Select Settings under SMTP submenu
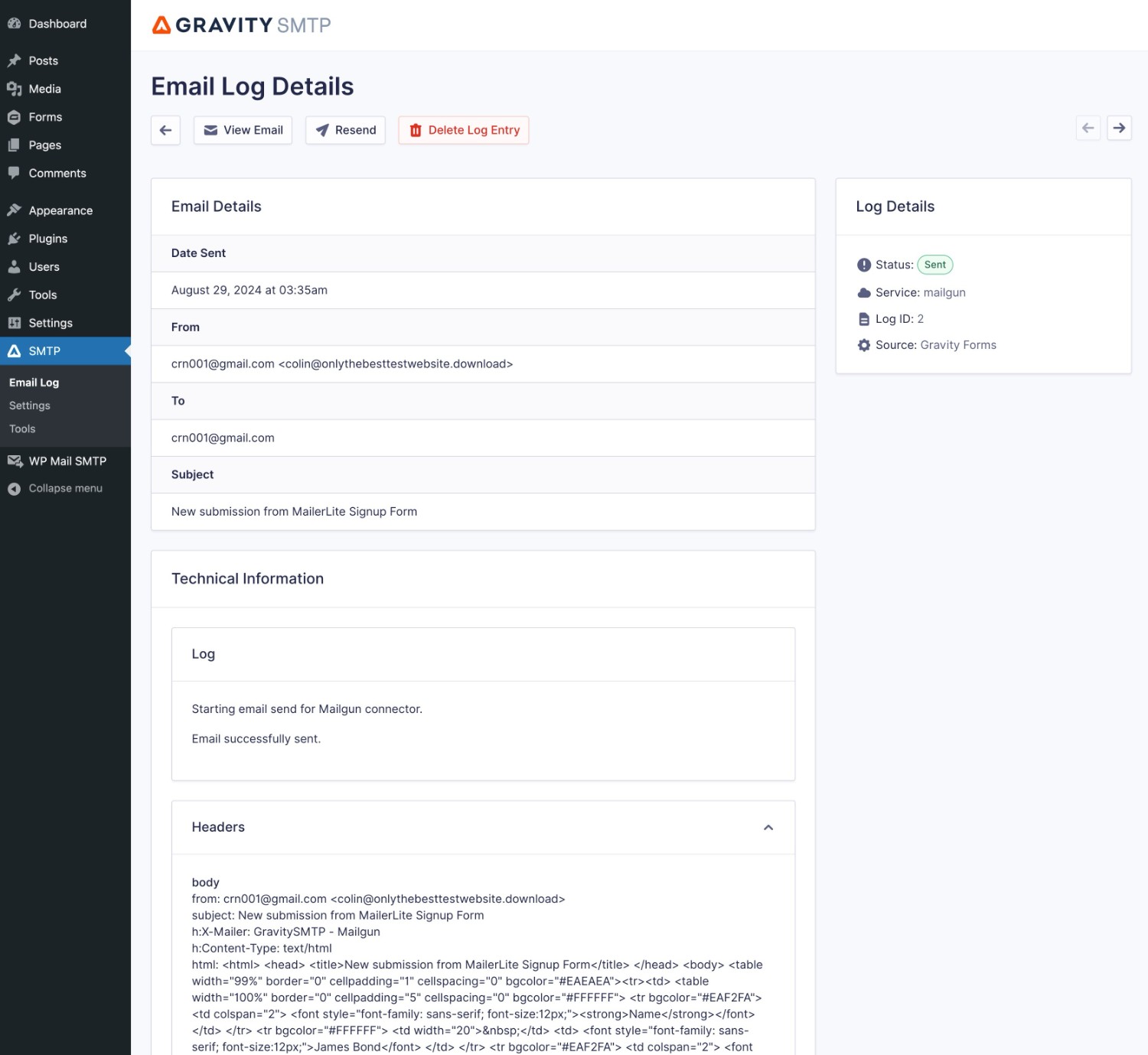 [x=30, y=405]
